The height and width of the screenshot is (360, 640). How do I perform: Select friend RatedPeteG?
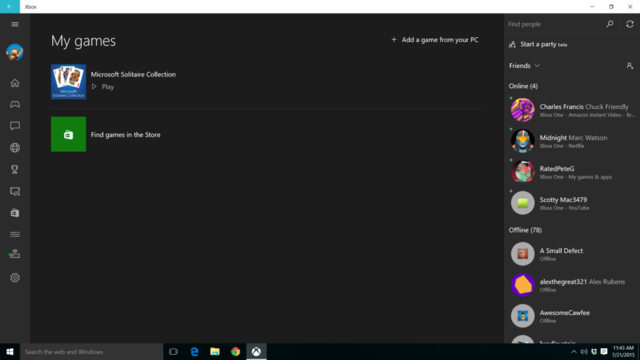(x=571, y=172)
